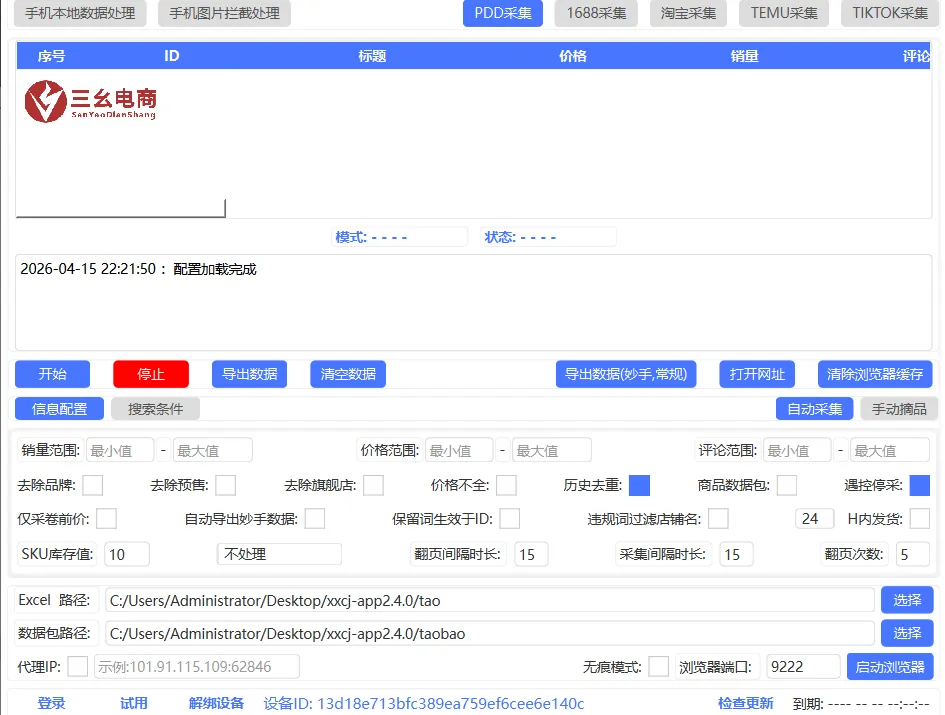Screen dimensions: 945x715
Task: Click Excel 路径 text field
Action: (x=489, y=600)
